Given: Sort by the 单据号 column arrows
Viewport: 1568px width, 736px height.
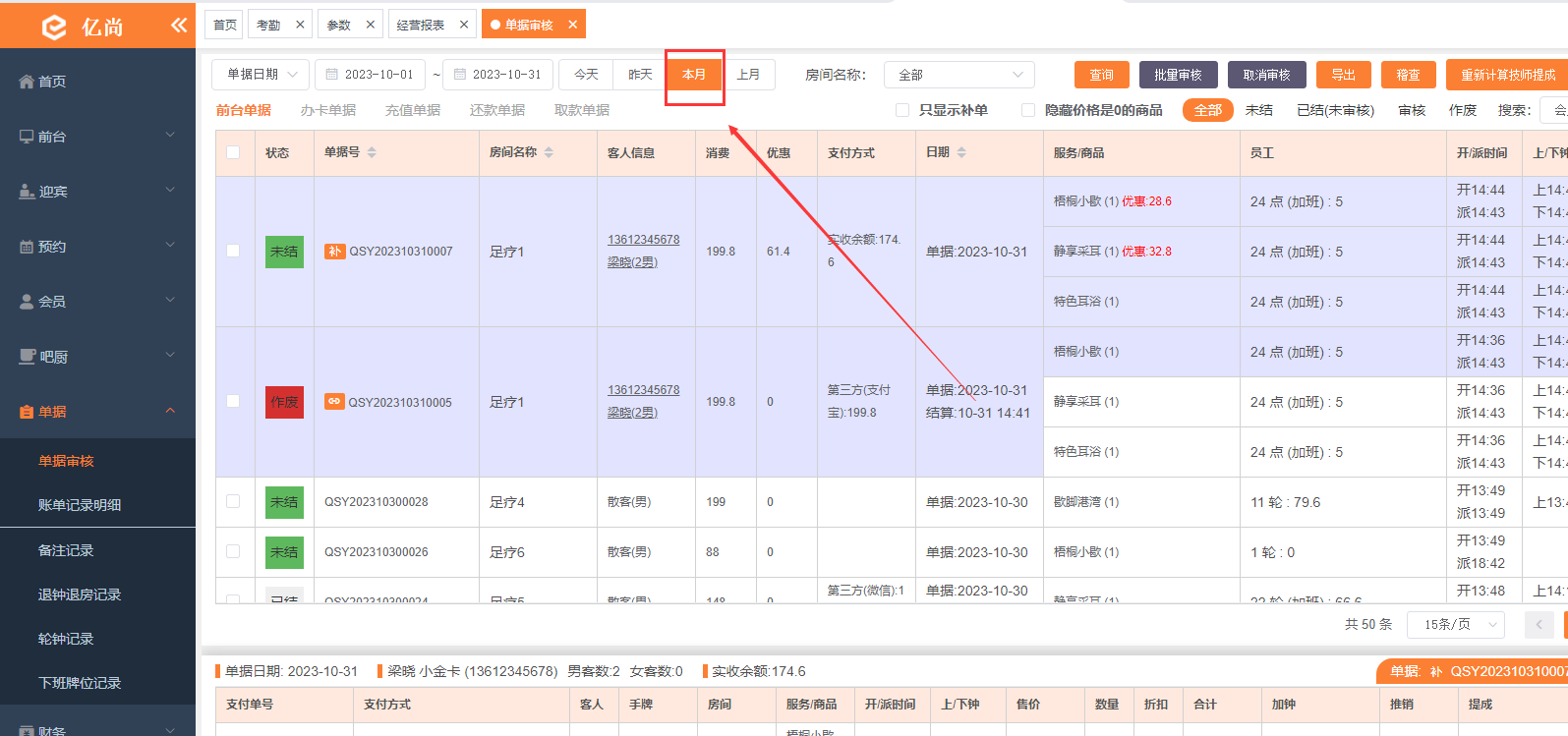Looking at the screenshot, I should 372,152.
